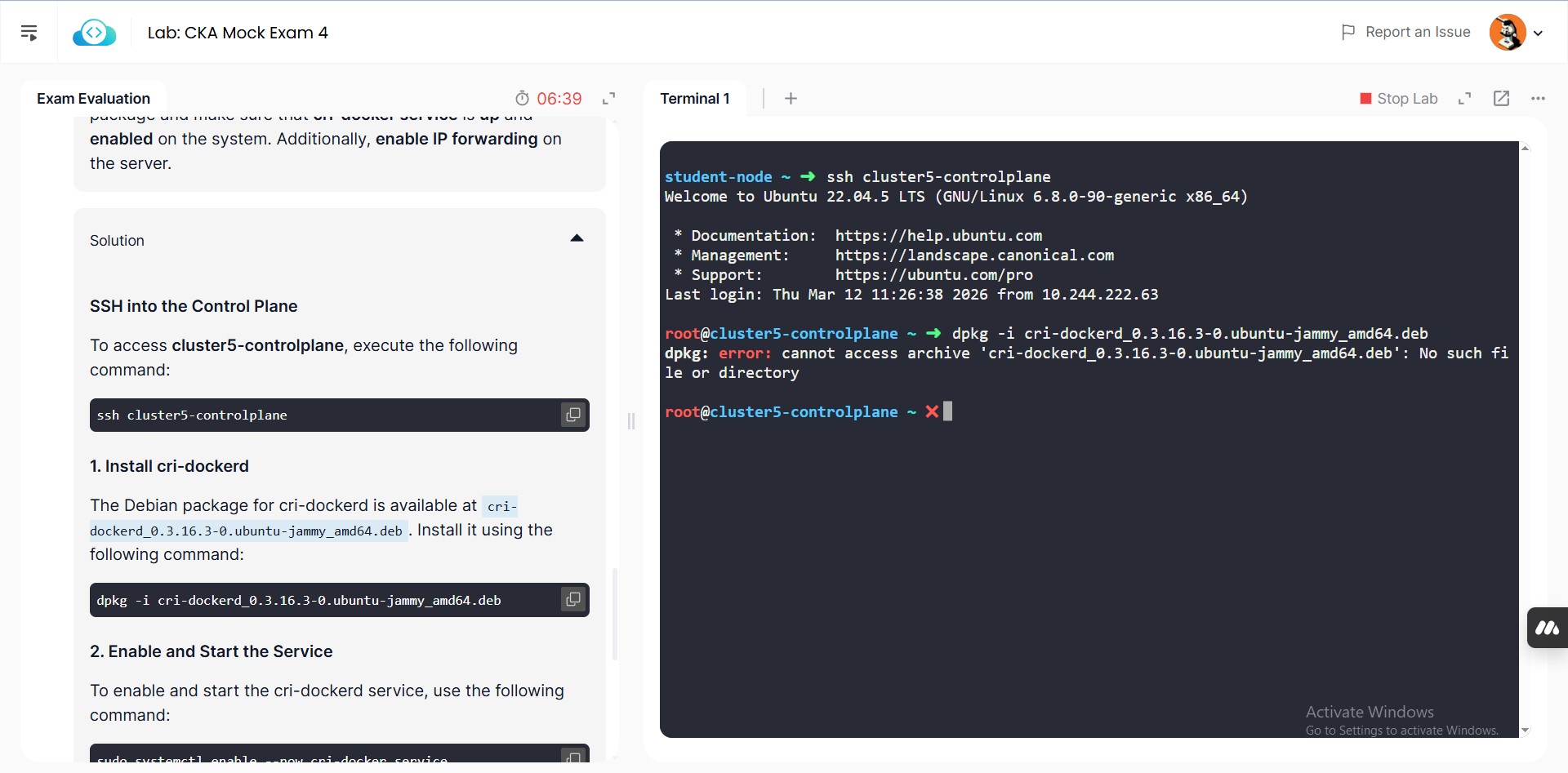
Task: Expand the Exam Evaluation panel fullscreen
Action: pos(608,99)
